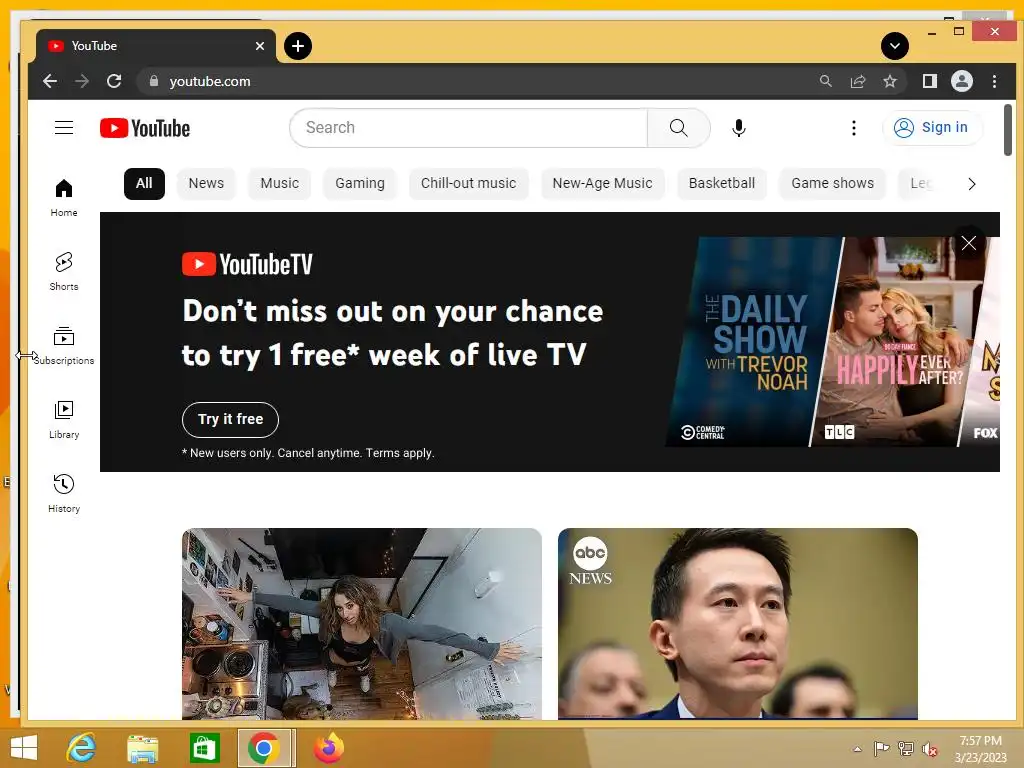Viewport: 1024px width, 768px height.
Task: Click the lock site info icon
Action: (x=154, y=81)
